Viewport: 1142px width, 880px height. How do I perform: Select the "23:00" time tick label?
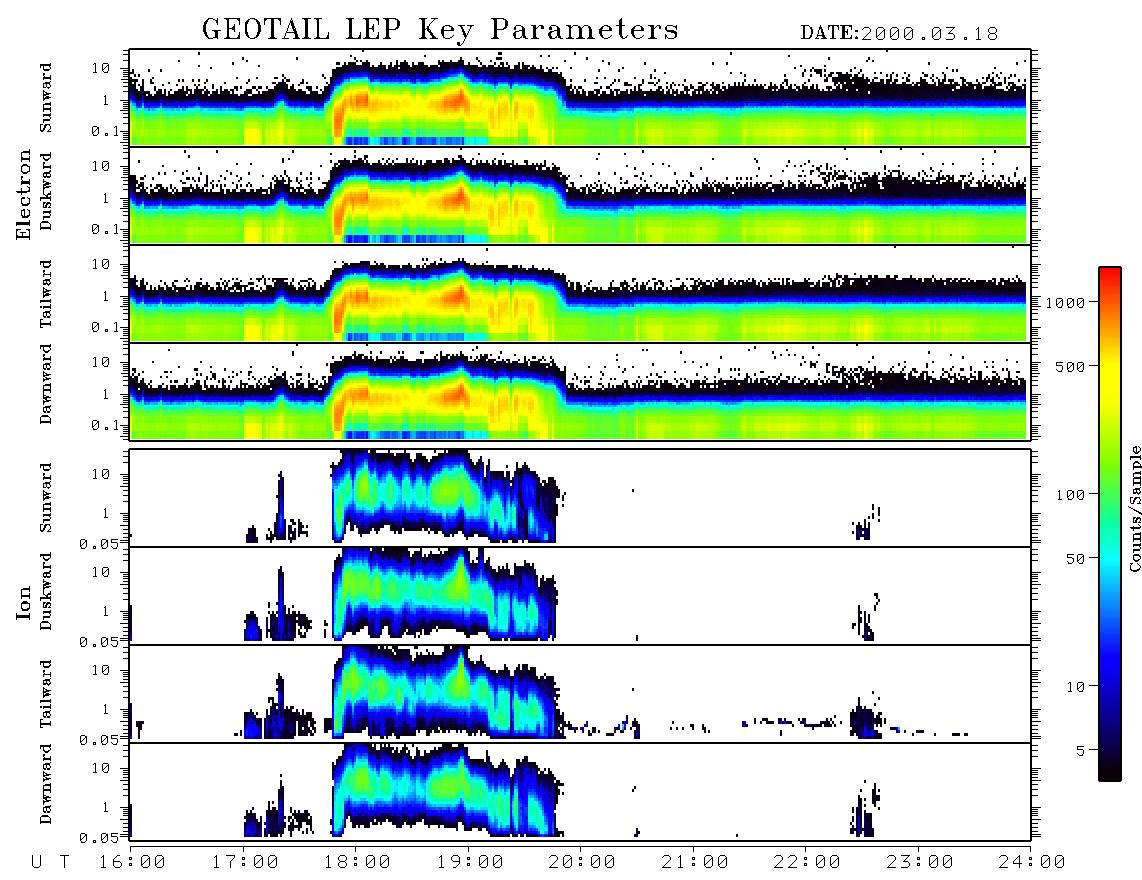920,862
